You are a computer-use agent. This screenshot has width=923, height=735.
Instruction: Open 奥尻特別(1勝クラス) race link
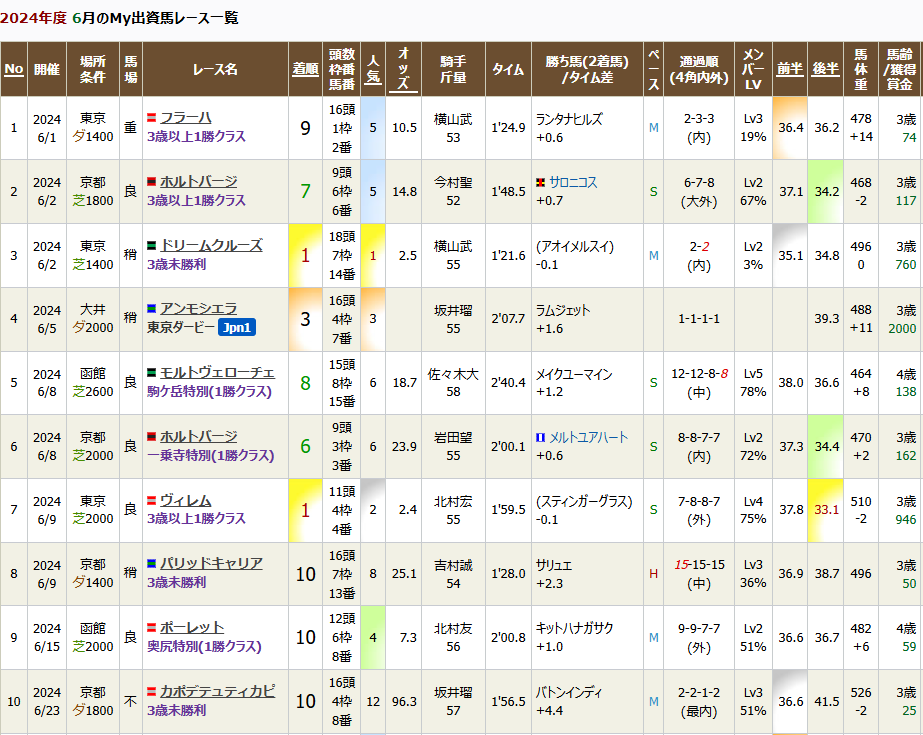point(204,647)
